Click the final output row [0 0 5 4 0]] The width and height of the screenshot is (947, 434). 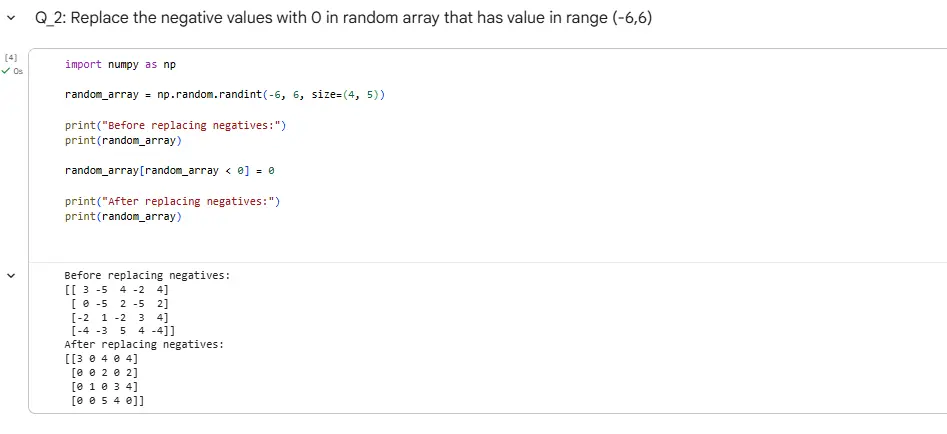(105, 400)
